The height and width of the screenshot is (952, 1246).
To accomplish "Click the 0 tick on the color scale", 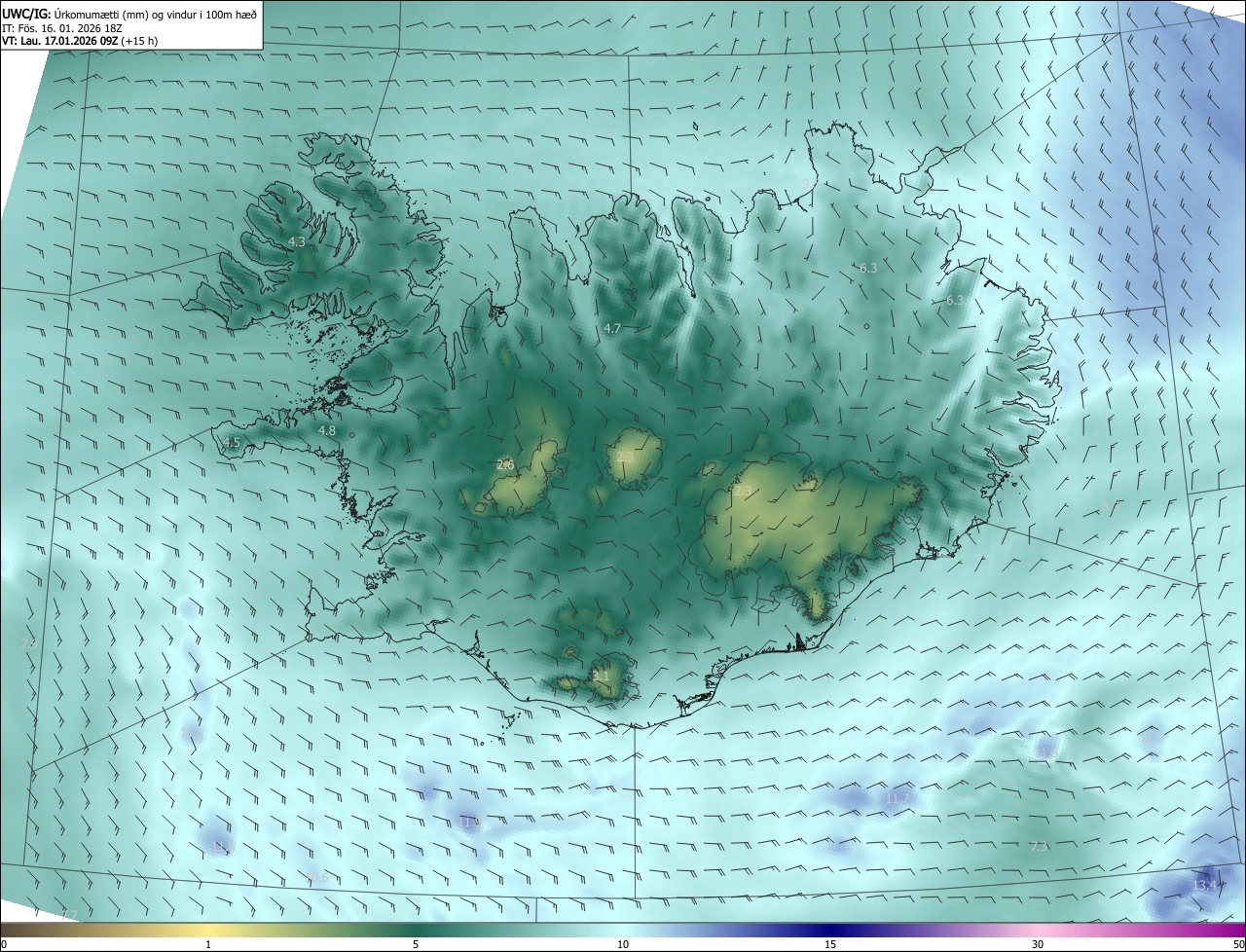I will [x=4, y=944].
